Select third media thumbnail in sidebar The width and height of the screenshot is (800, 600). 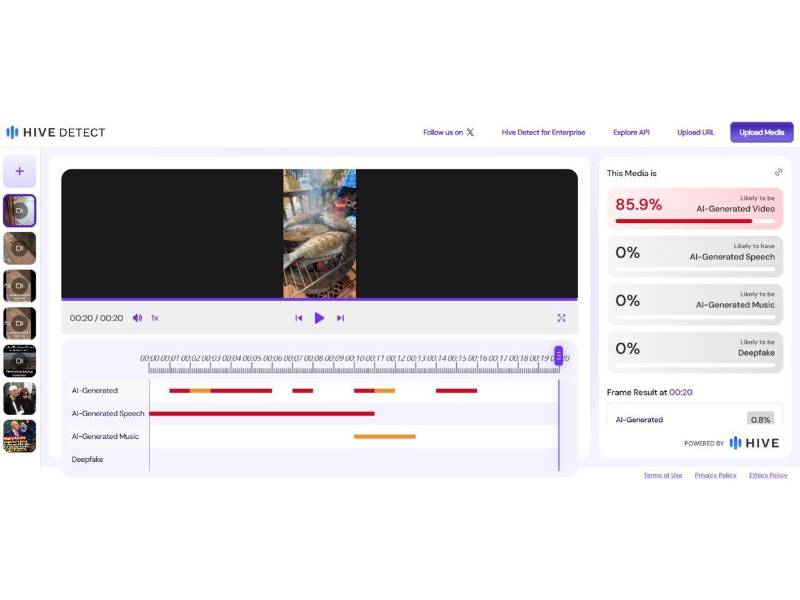19,286
